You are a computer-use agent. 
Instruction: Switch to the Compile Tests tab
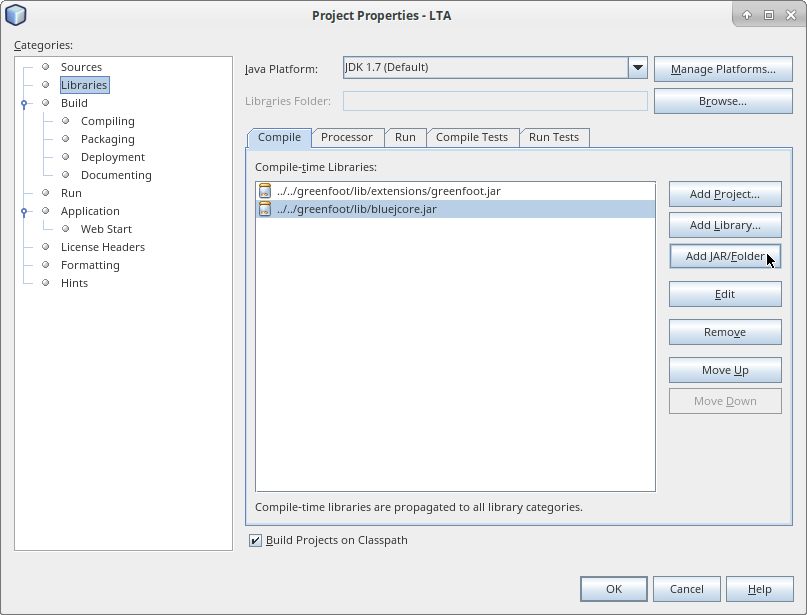coord(471,137)
